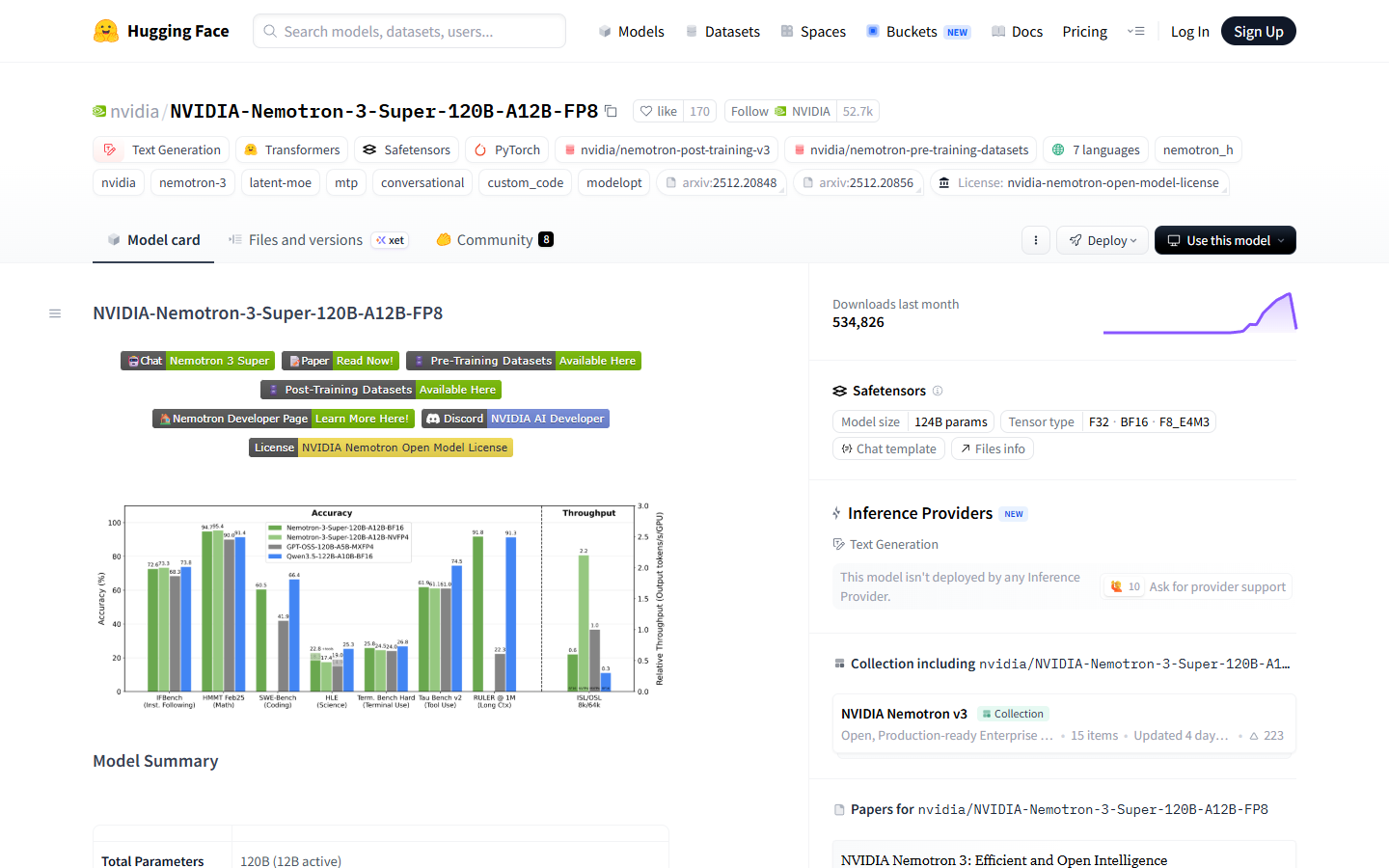Open table of contents hamburger icon
Image resolution: width=1389 pixels, height=868 pixels.
point(55,313)
